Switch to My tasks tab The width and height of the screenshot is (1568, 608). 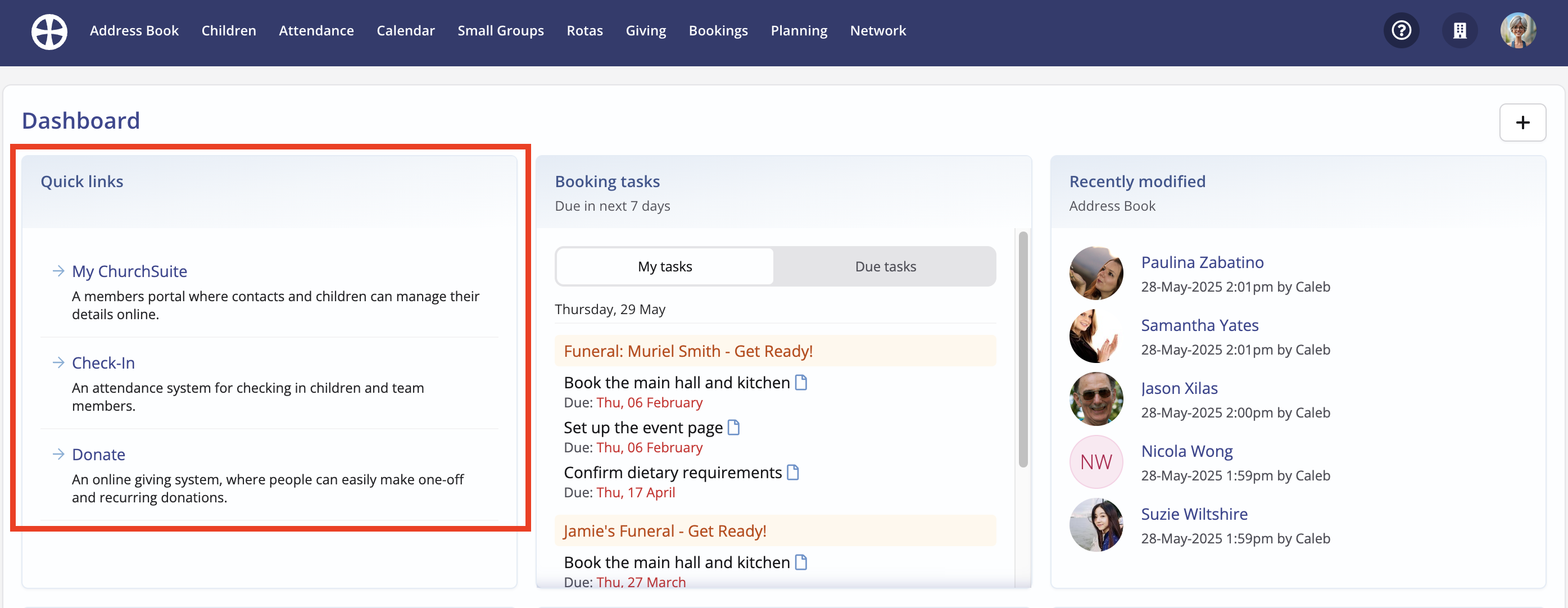665,266
